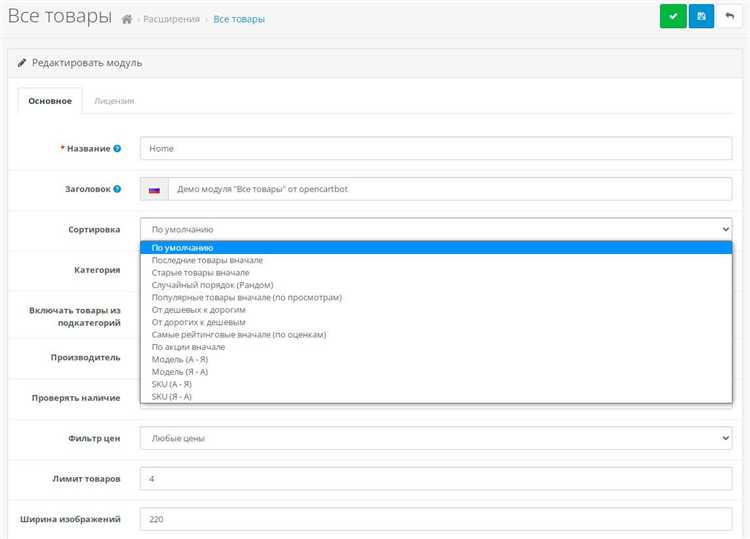Click the Лимит товаров input field
Viewport: 750px width, 539px height.
point(436,479)
